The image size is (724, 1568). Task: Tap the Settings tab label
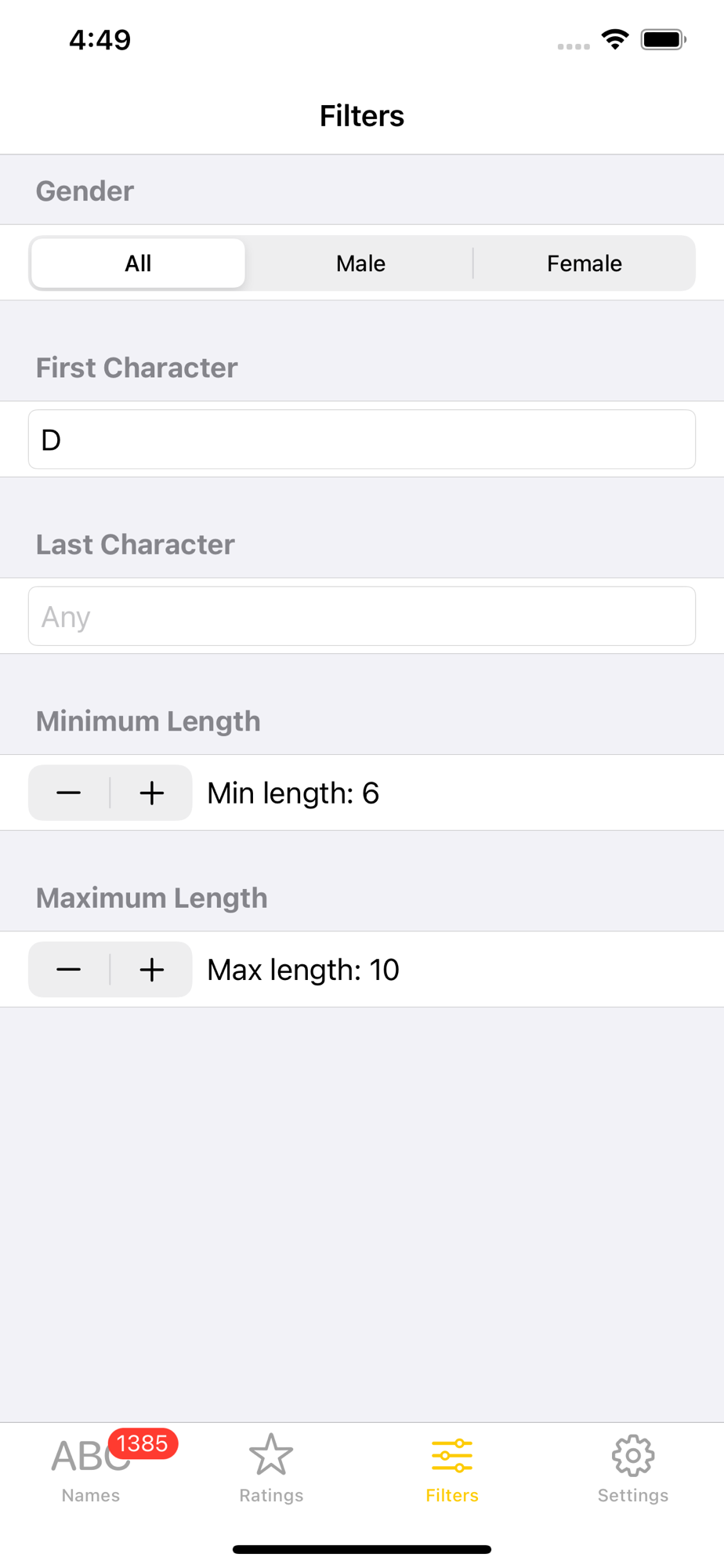click(x=633, y=1495)
